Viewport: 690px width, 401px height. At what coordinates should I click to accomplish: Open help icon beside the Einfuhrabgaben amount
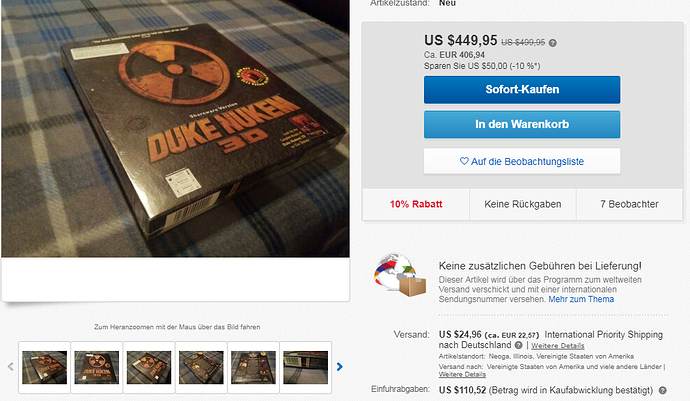[662, 390]
